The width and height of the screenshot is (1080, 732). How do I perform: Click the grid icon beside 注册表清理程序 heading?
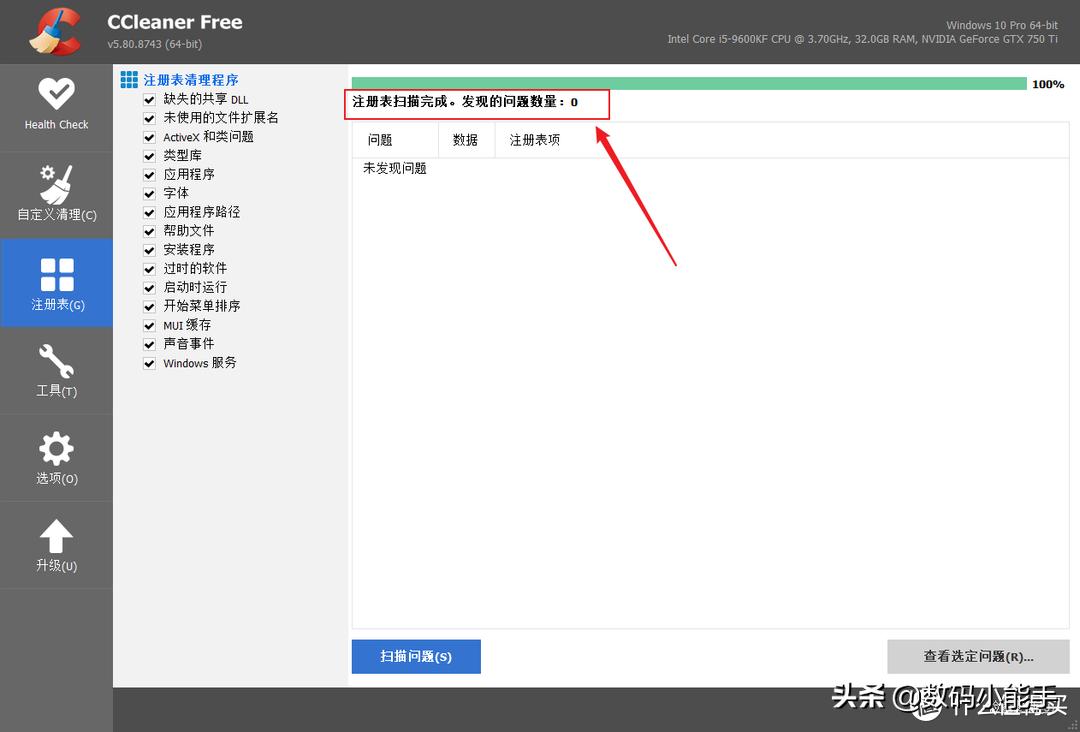point(129,79)
